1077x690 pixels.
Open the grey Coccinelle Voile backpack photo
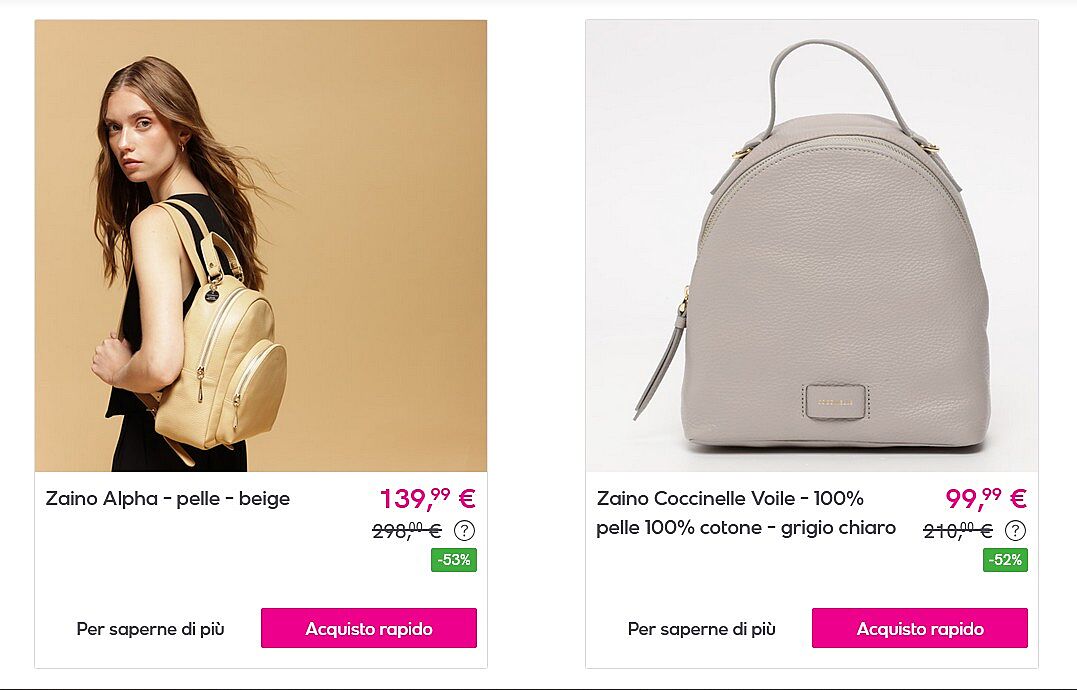(812, 246)
